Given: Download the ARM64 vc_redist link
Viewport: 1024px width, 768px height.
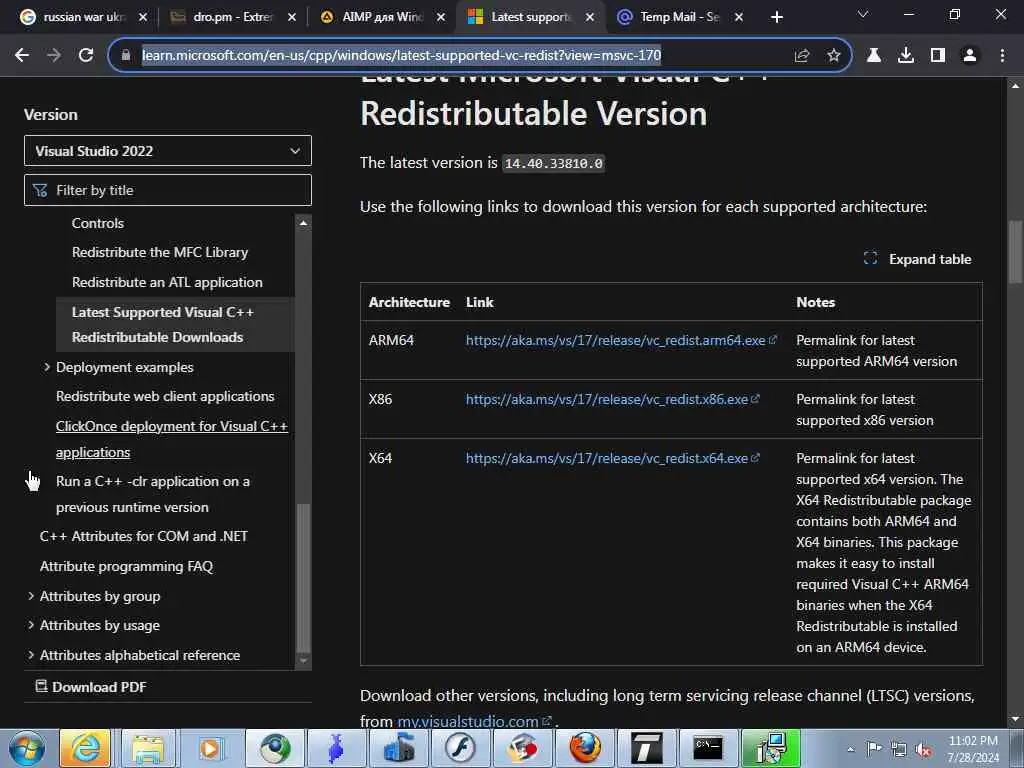Looking at the screenshot, I should coord(615,340).
